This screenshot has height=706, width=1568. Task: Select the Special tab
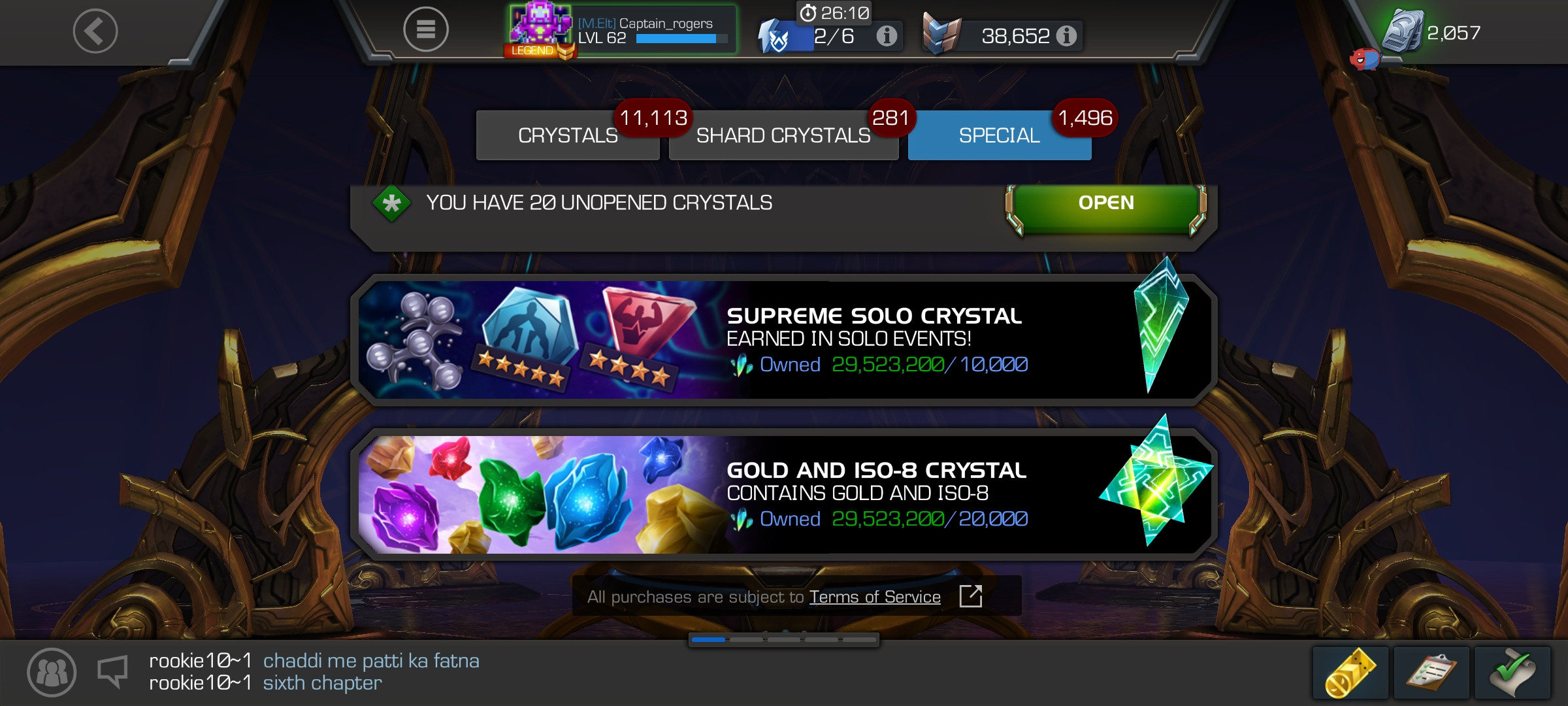1000,135
